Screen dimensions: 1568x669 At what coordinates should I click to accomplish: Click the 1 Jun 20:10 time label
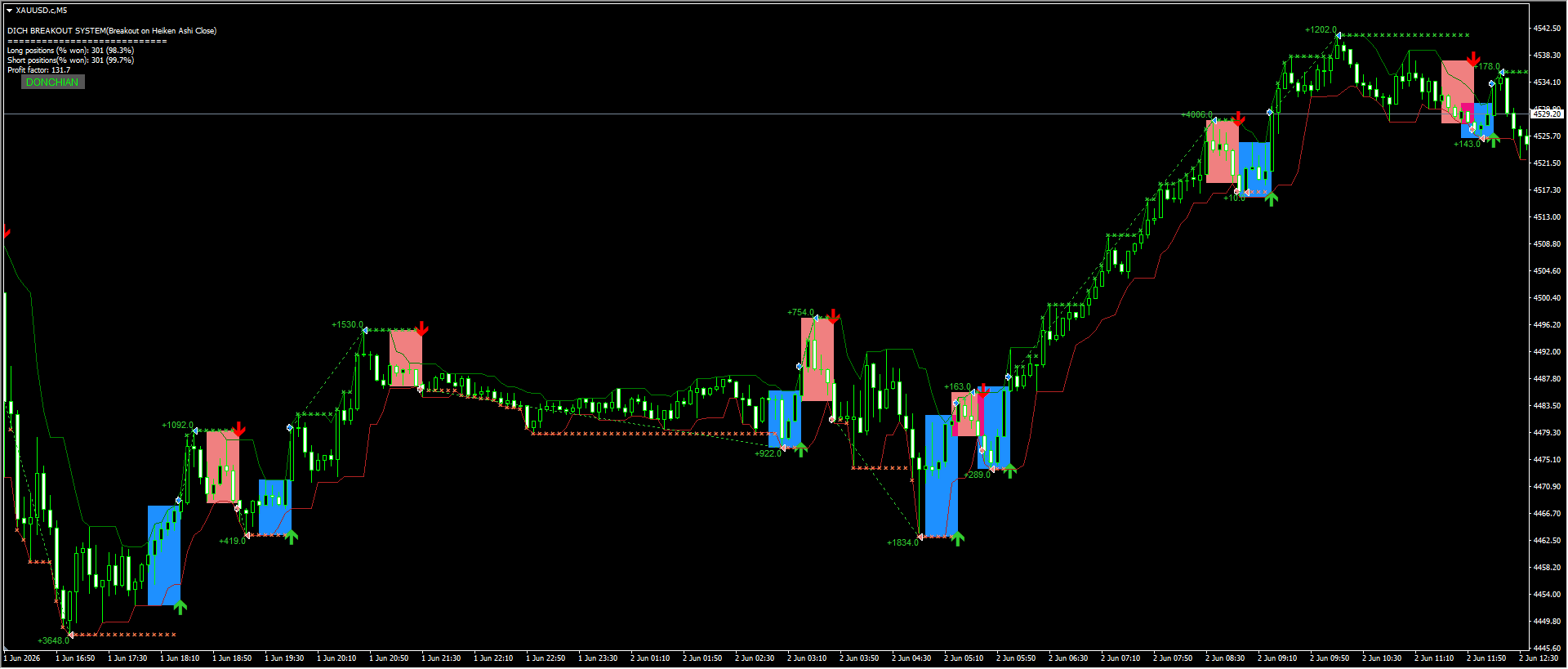tap(336, 658)
